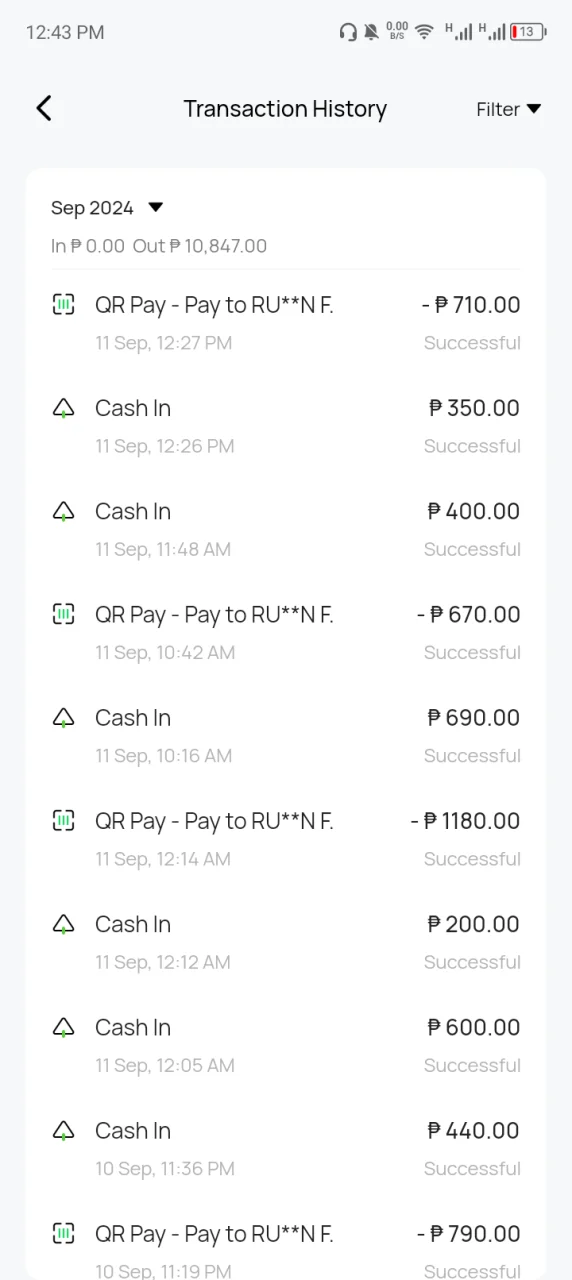Tap the Transaction History title
This screenshot has width=572, height=1280.
pos(285,109)
